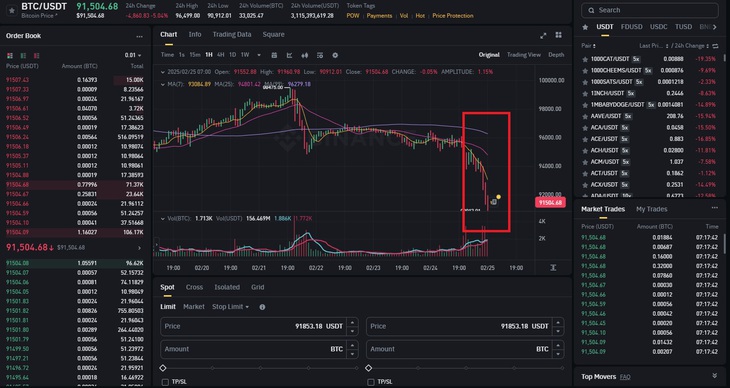
Task: Switch chart to Trading View mode
Action: (524, 55)
